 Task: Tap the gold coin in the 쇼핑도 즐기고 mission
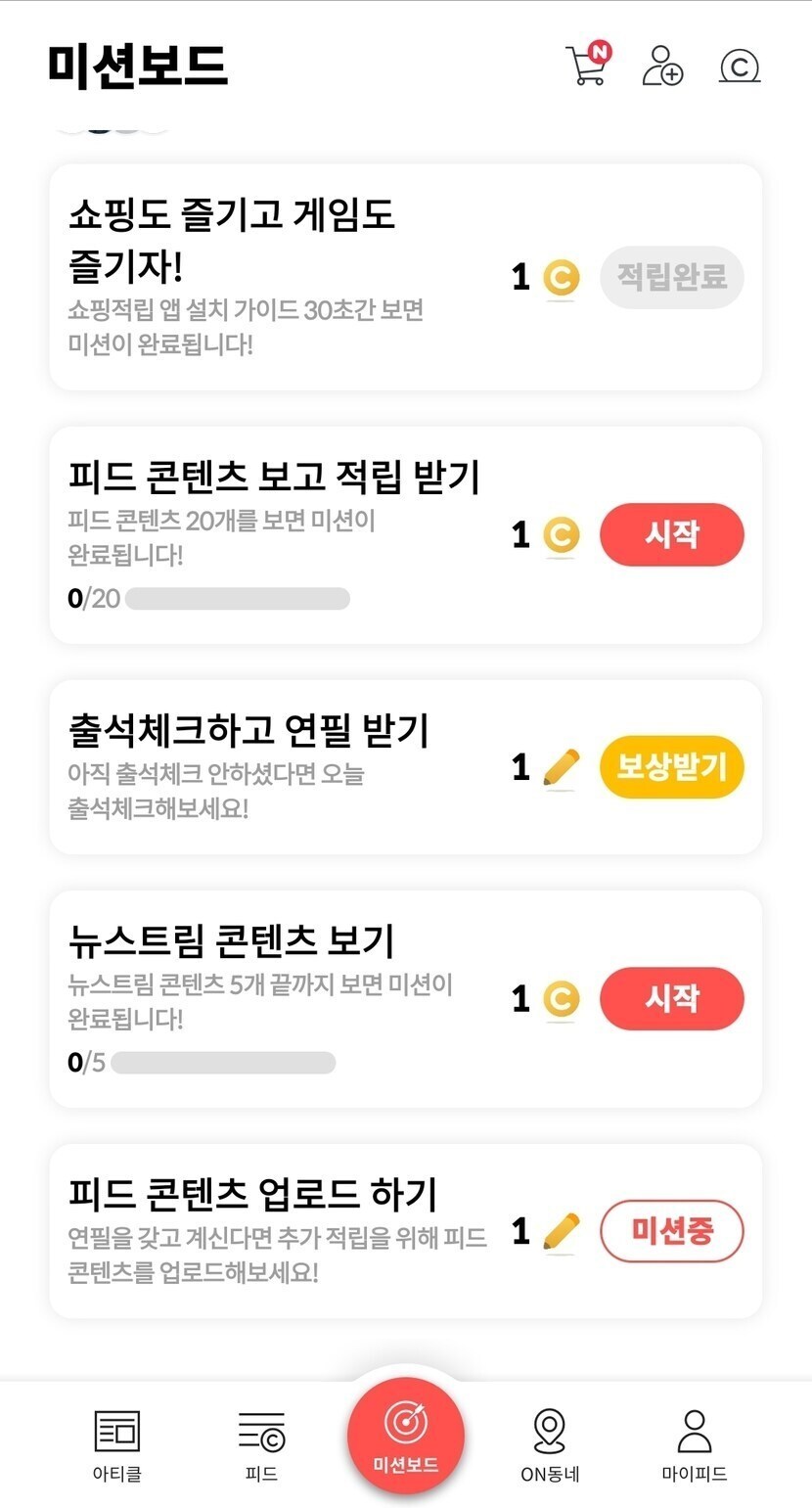561,278
